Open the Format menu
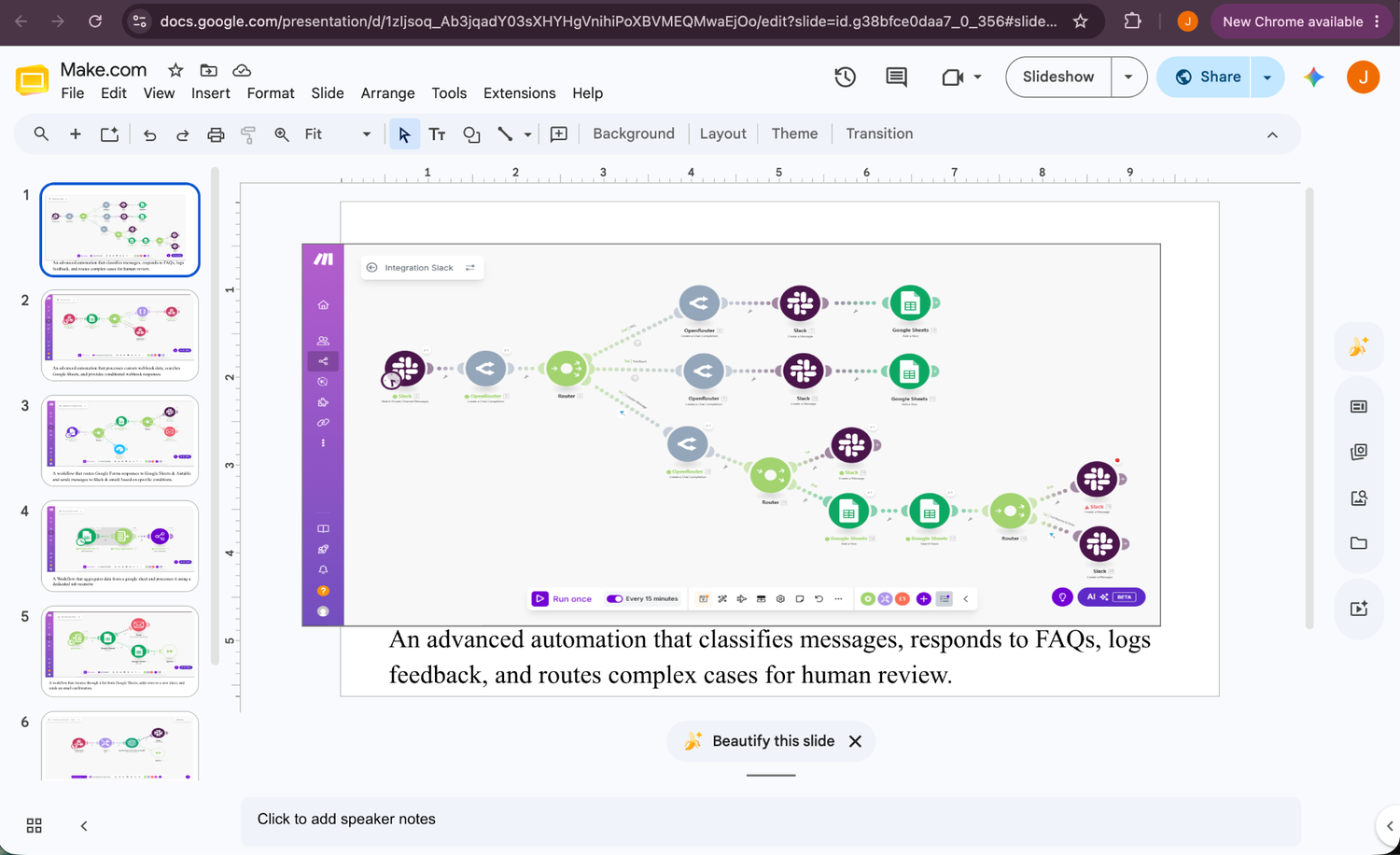Viewport: 1400px width, 855px height. pos(271,93)
